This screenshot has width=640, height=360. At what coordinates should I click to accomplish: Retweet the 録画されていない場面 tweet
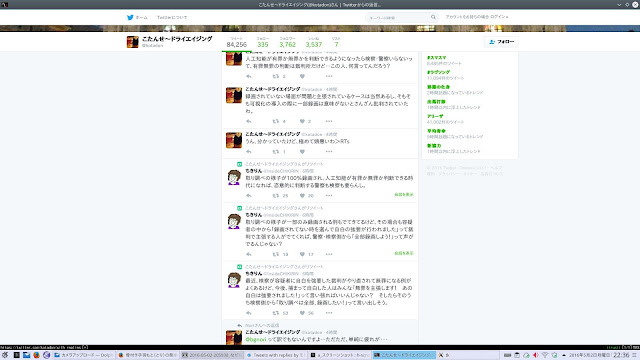coord(276,121)
